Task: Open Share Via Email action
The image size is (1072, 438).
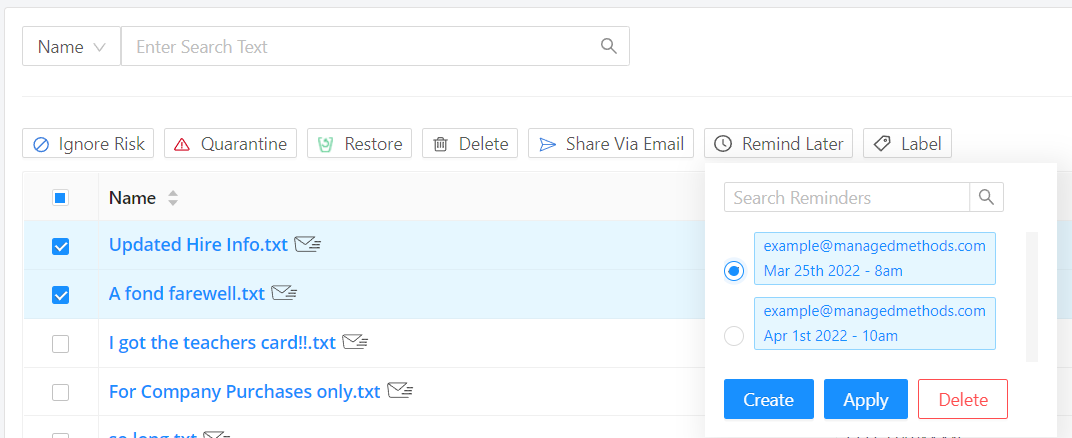Action: click(x=611, y=143)
